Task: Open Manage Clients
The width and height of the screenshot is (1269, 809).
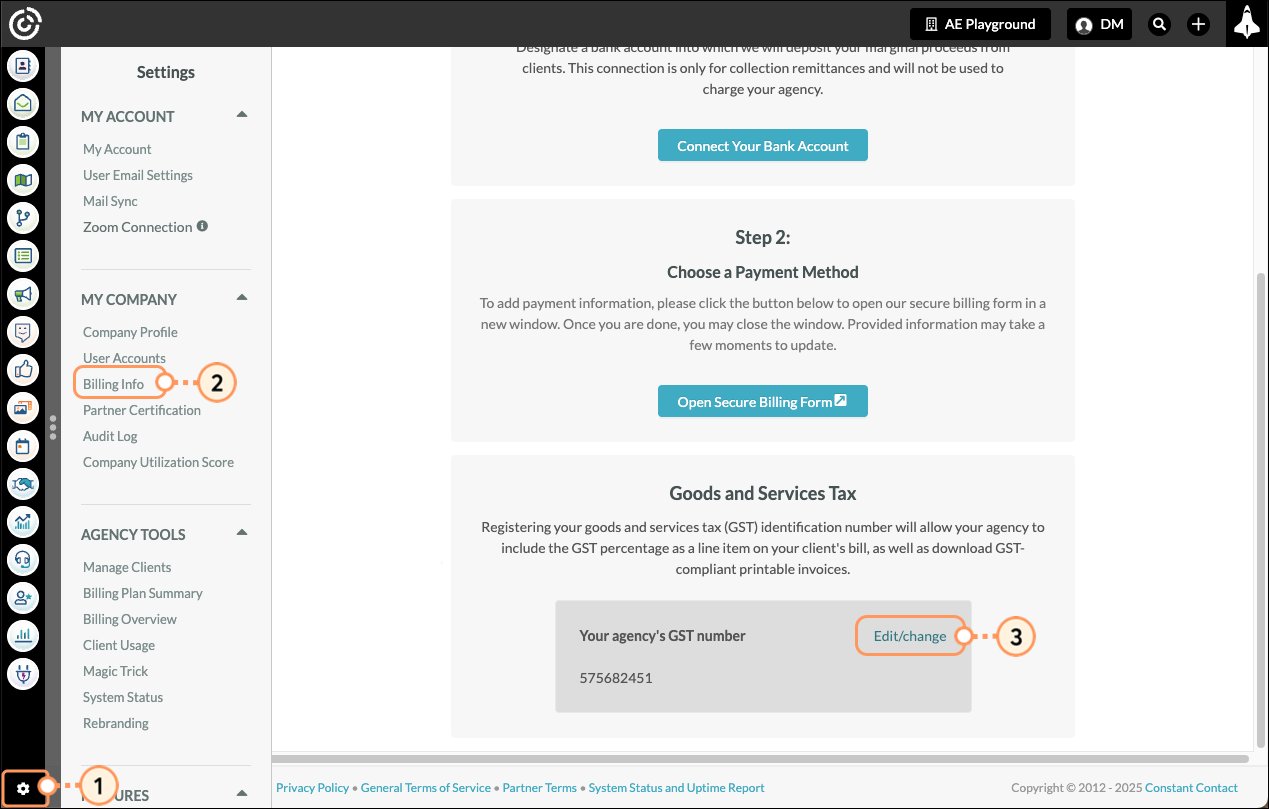Action: 127,567
